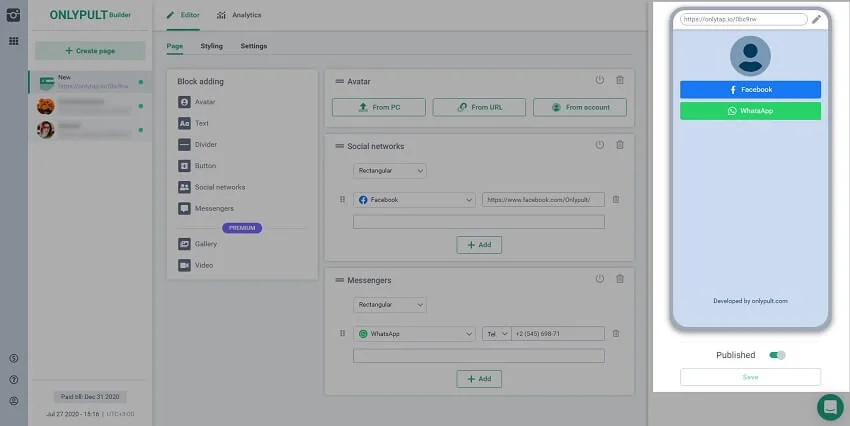Delete the Avatar block with the trash icon
Image resolution: width=850 pixels, height=426 pixels.
point(620,81)
